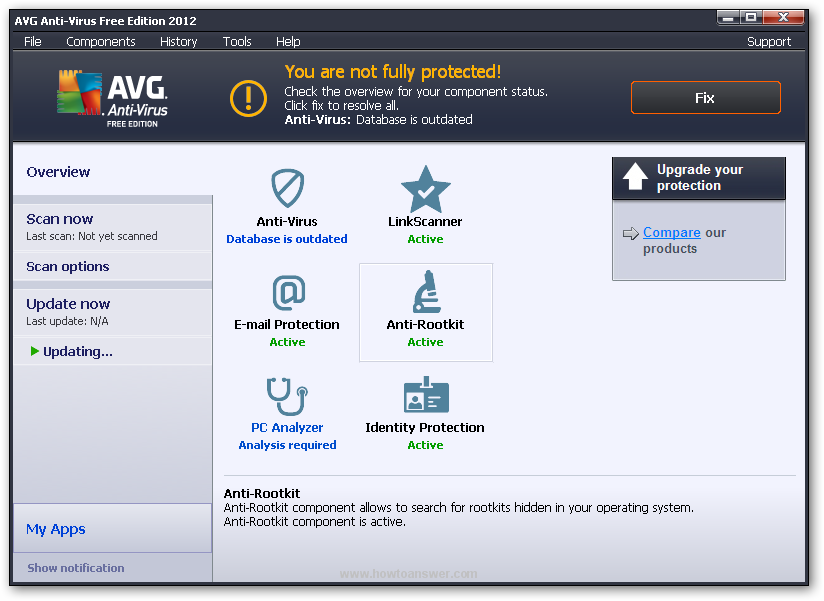Open the PC Analyzer stethoscope icon
Image resolution: width=824 pixels, height=601 pixels.
click(287, 396)
